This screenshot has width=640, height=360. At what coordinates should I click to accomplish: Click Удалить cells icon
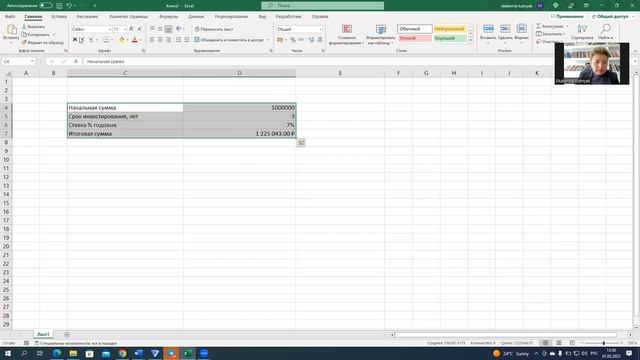(505, 29)
